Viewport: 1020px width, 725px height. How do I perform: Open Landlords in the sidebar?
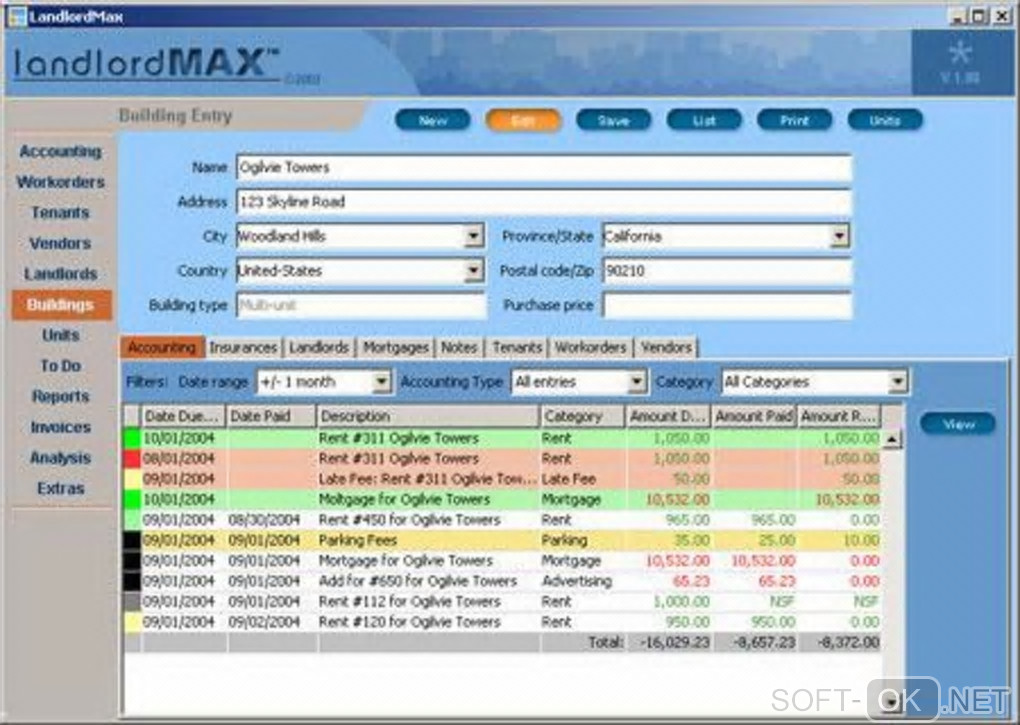[x=60, y=274]
